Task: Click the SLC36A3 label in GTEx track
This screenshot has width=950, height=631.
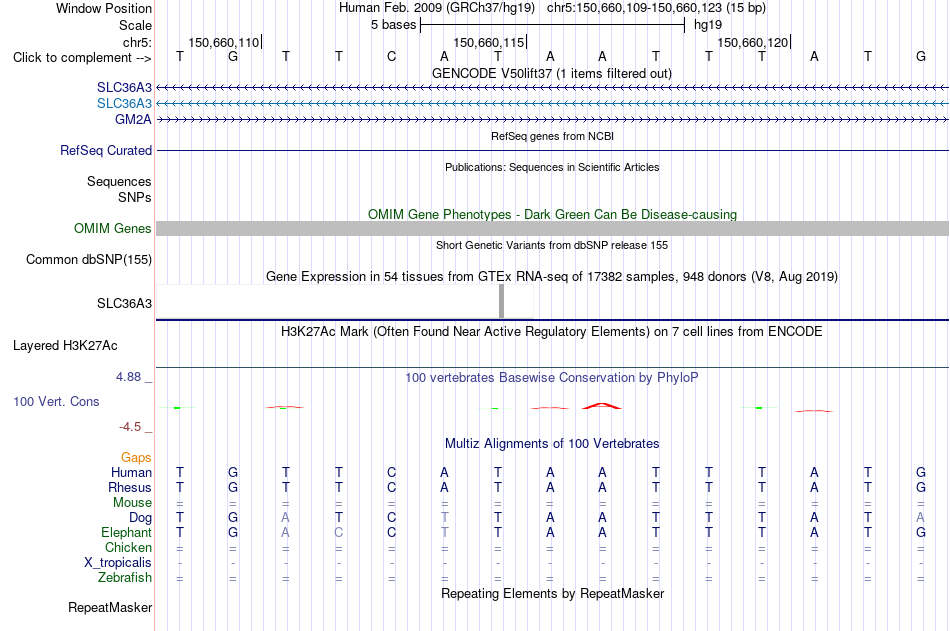Action: pos(124,304)
